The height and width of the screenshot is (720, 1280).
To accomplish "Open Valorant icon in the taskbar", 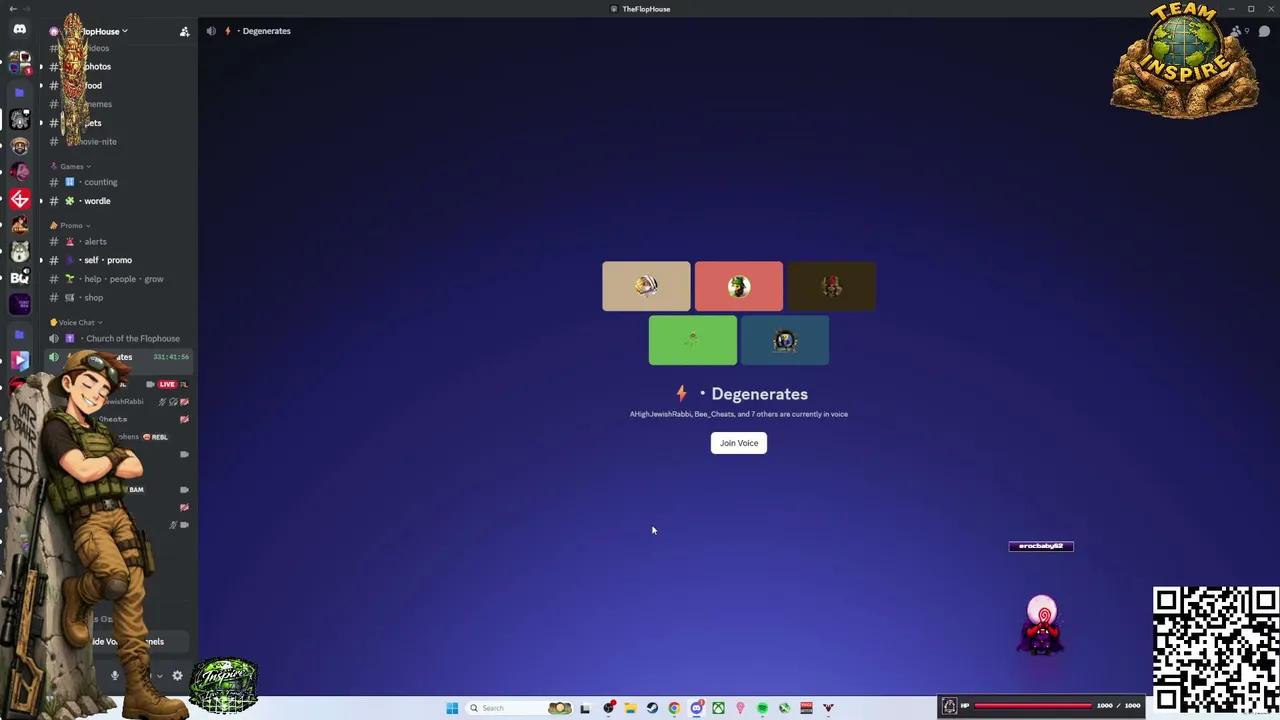I will click(x=828, y=708).
